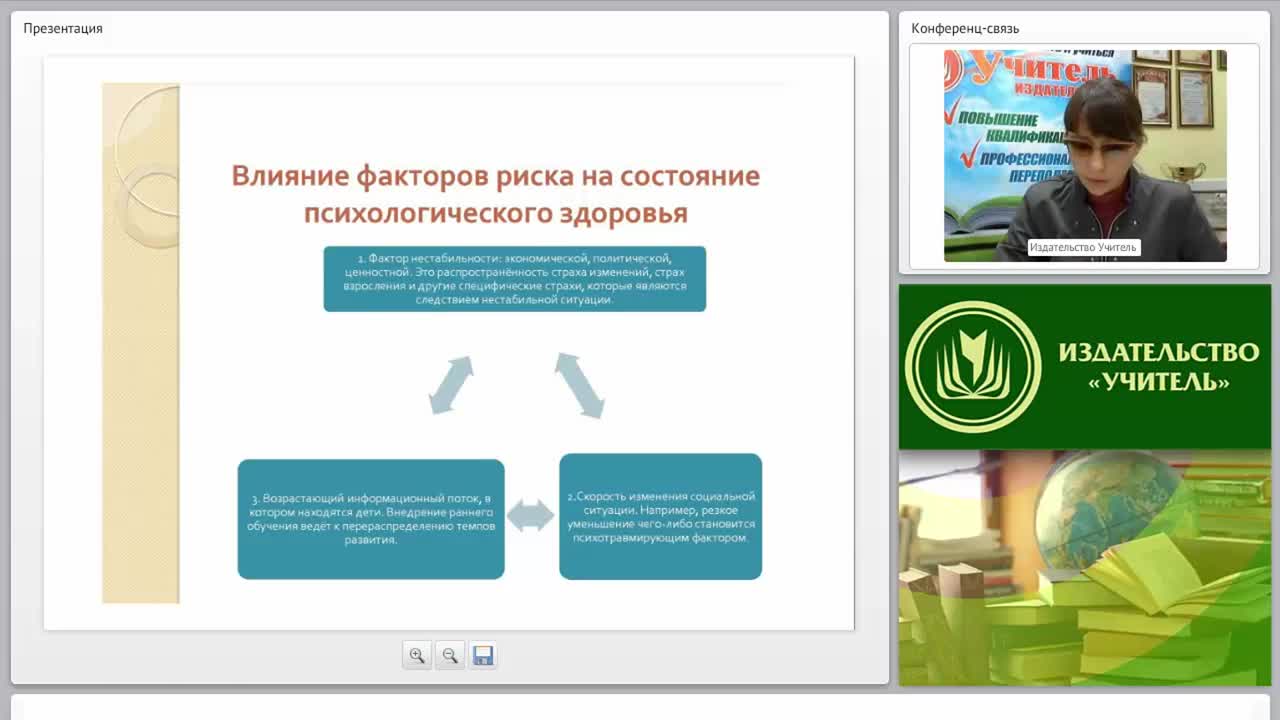Click the presenter's webcam video

(x=1085, y=156)
